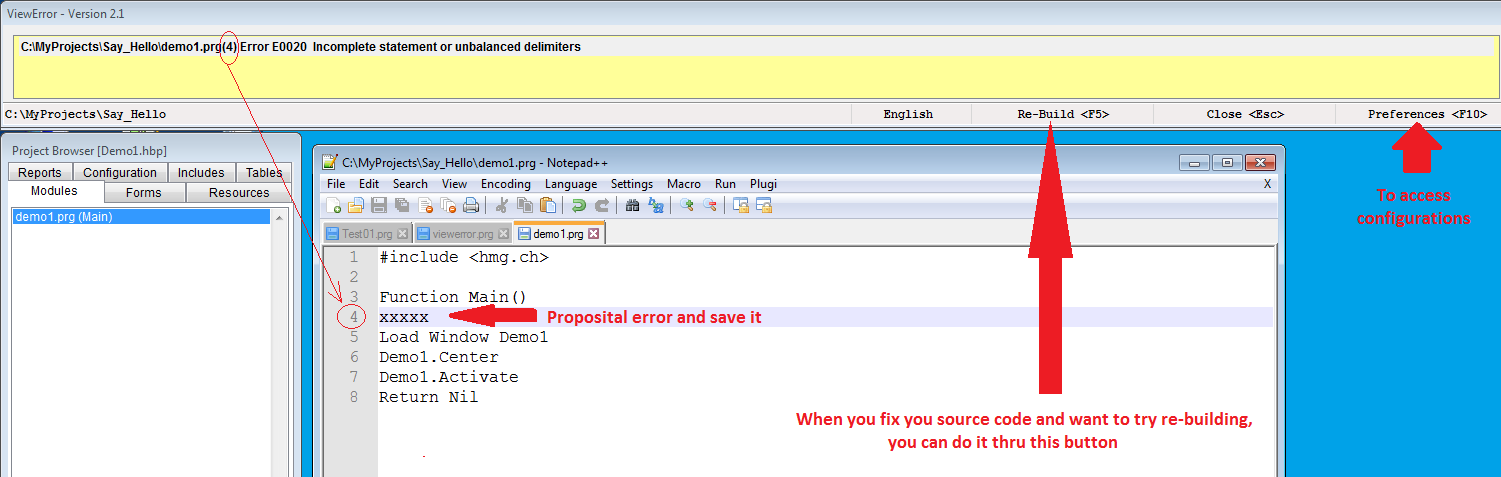Click the Paste clipboard icon
The height and width of the screenshot is (477, 1501).
[547, 206]
